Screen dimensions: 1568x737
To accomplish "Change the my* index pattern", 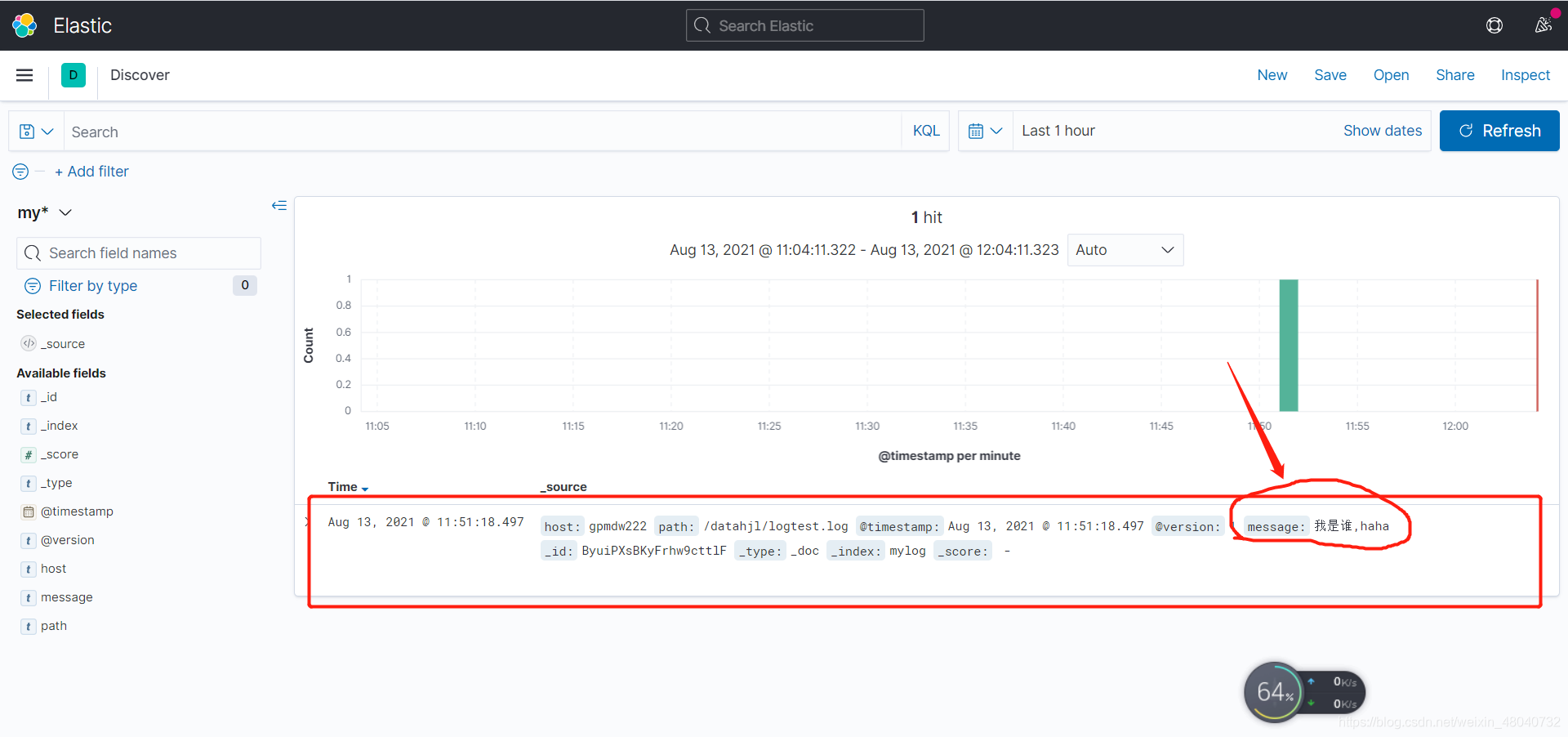I will (x=45, y=212).
